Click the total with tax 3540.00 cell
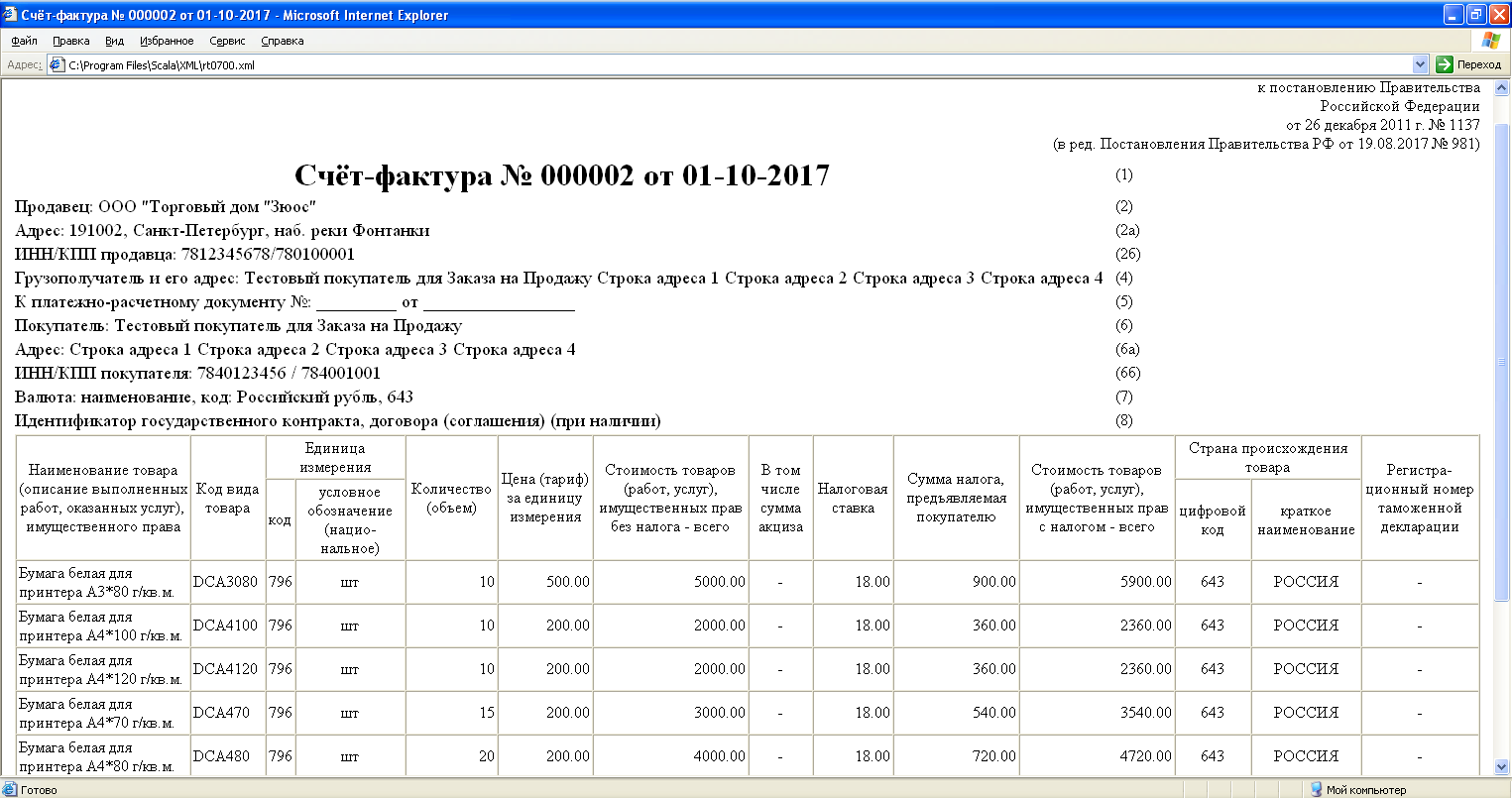This screenshot has width=1512, height=798. pyautogui.click(x=1098, y=713)
